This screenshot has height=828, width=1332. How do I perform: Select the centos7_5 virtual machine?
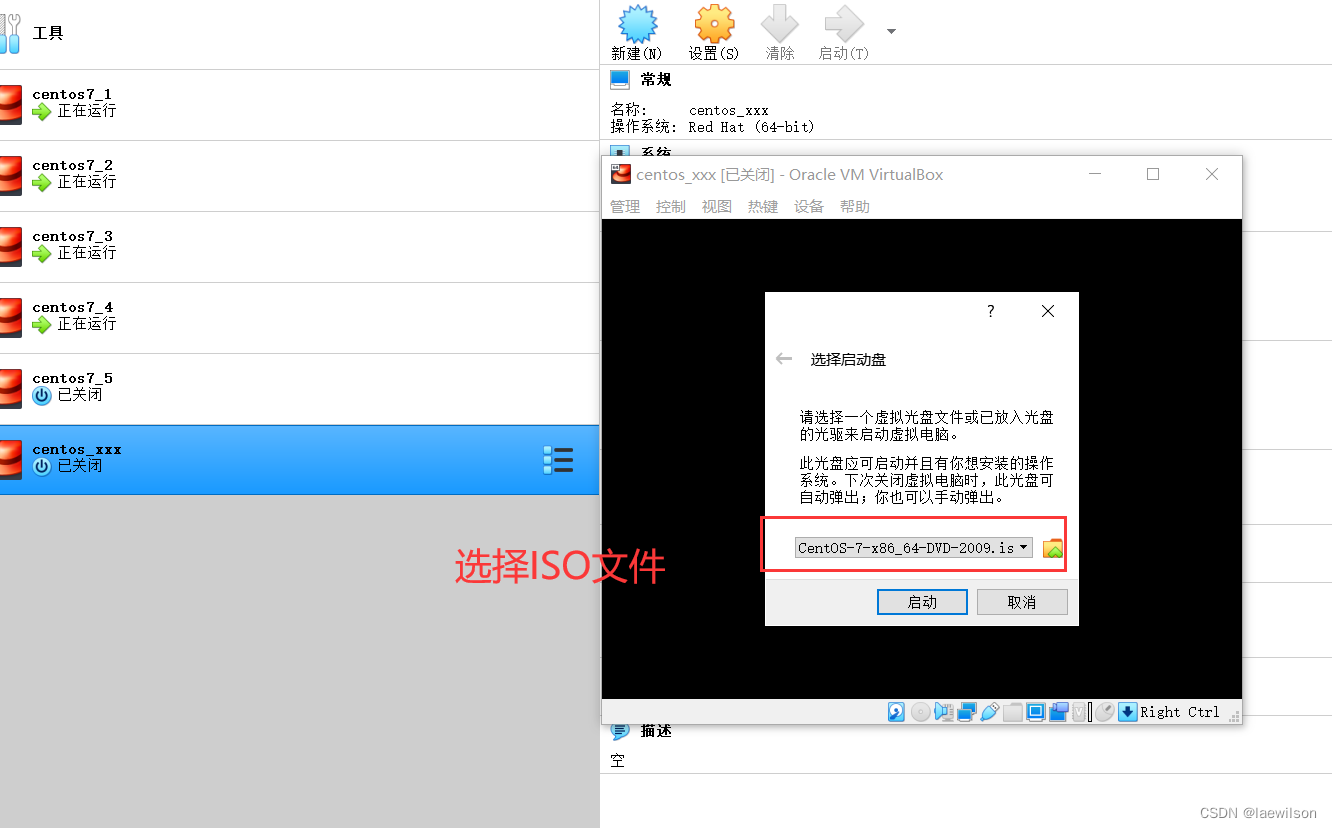point(299,388)
